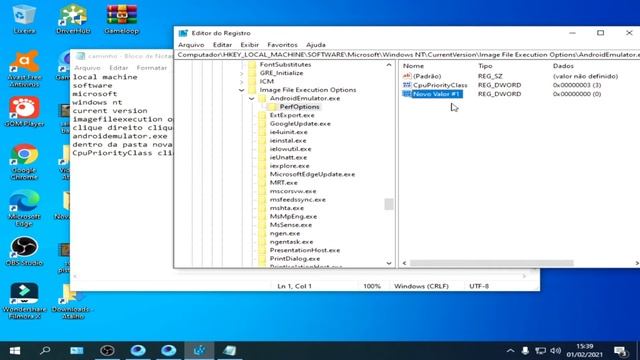Viewport: 640px width, 360px height.
Task: Select GoogleUpdate.exe key in tree
Action: [x=300, y=124]
